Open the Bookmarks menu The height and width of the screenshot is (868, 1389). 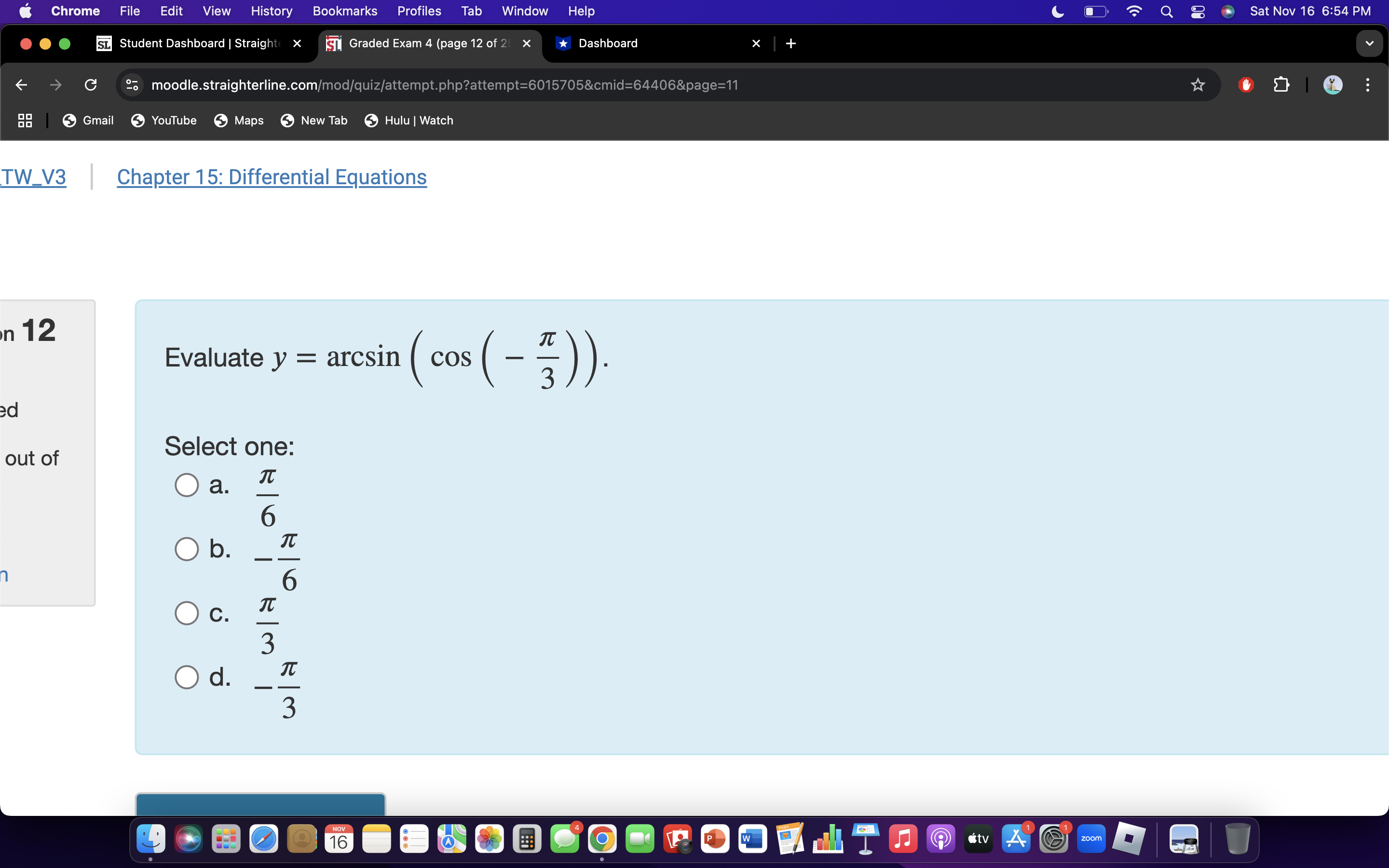tap(344, 12)
